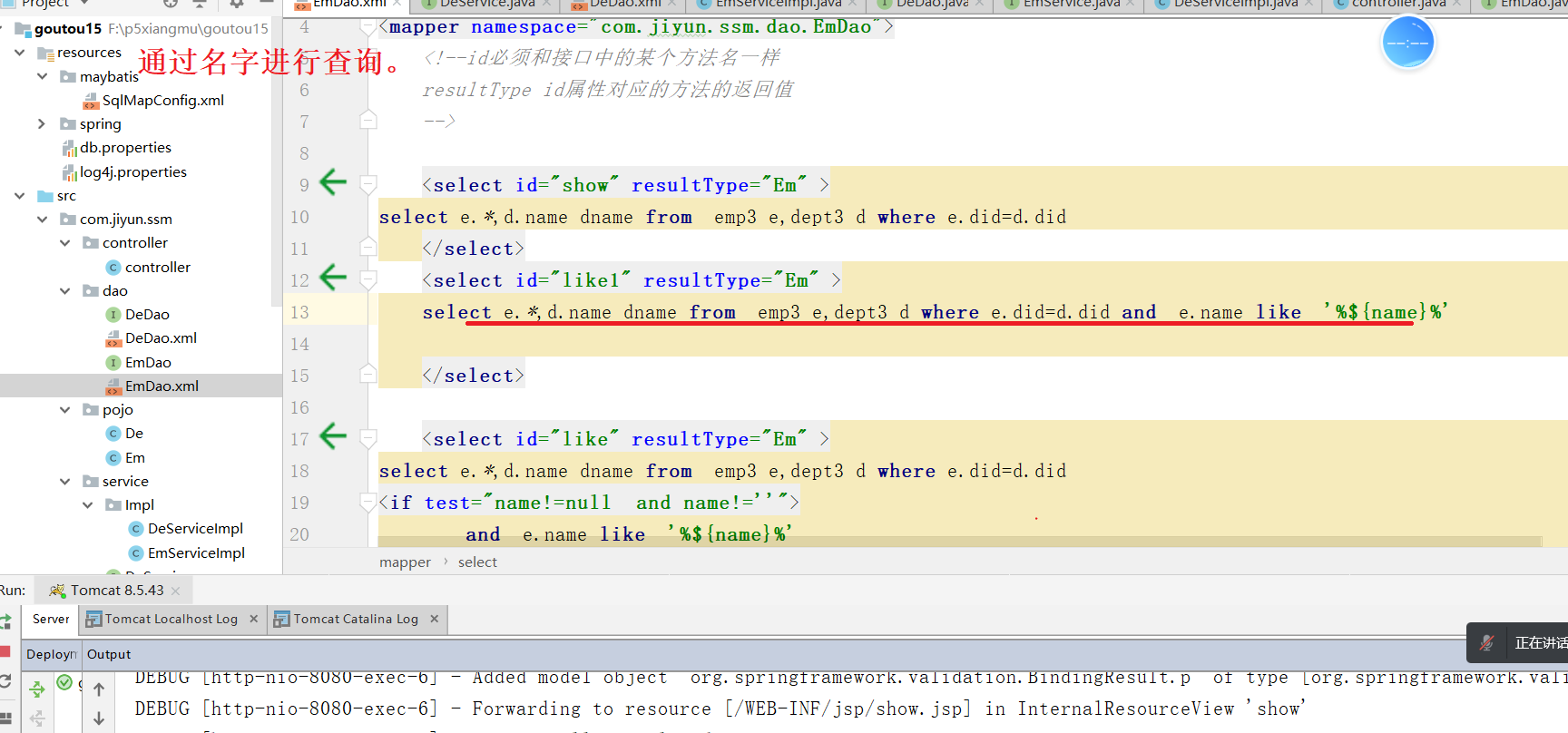Click the Tomcat run configuration icon
This screenshot has width=1568, height=733.
tap(57, 591)
